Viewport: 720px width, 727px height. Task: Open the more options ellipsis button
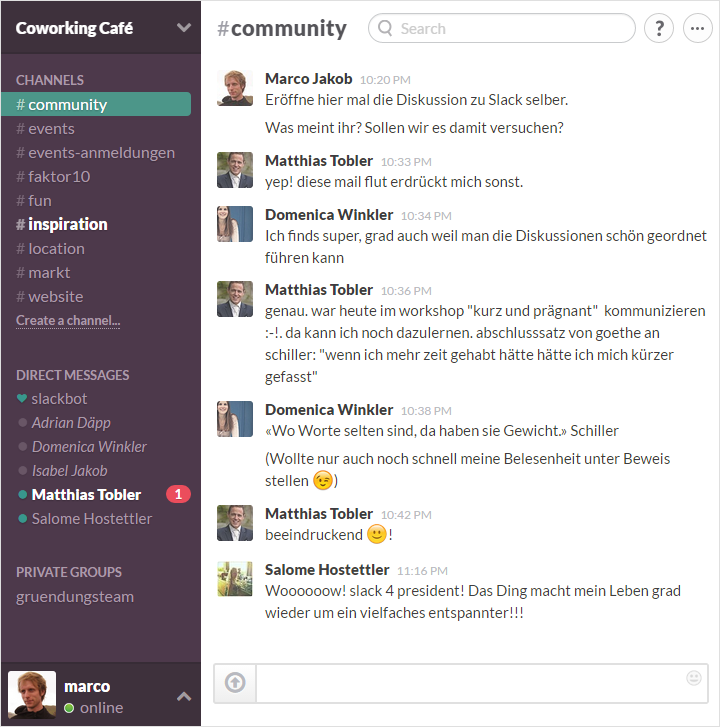coord(697,28)
